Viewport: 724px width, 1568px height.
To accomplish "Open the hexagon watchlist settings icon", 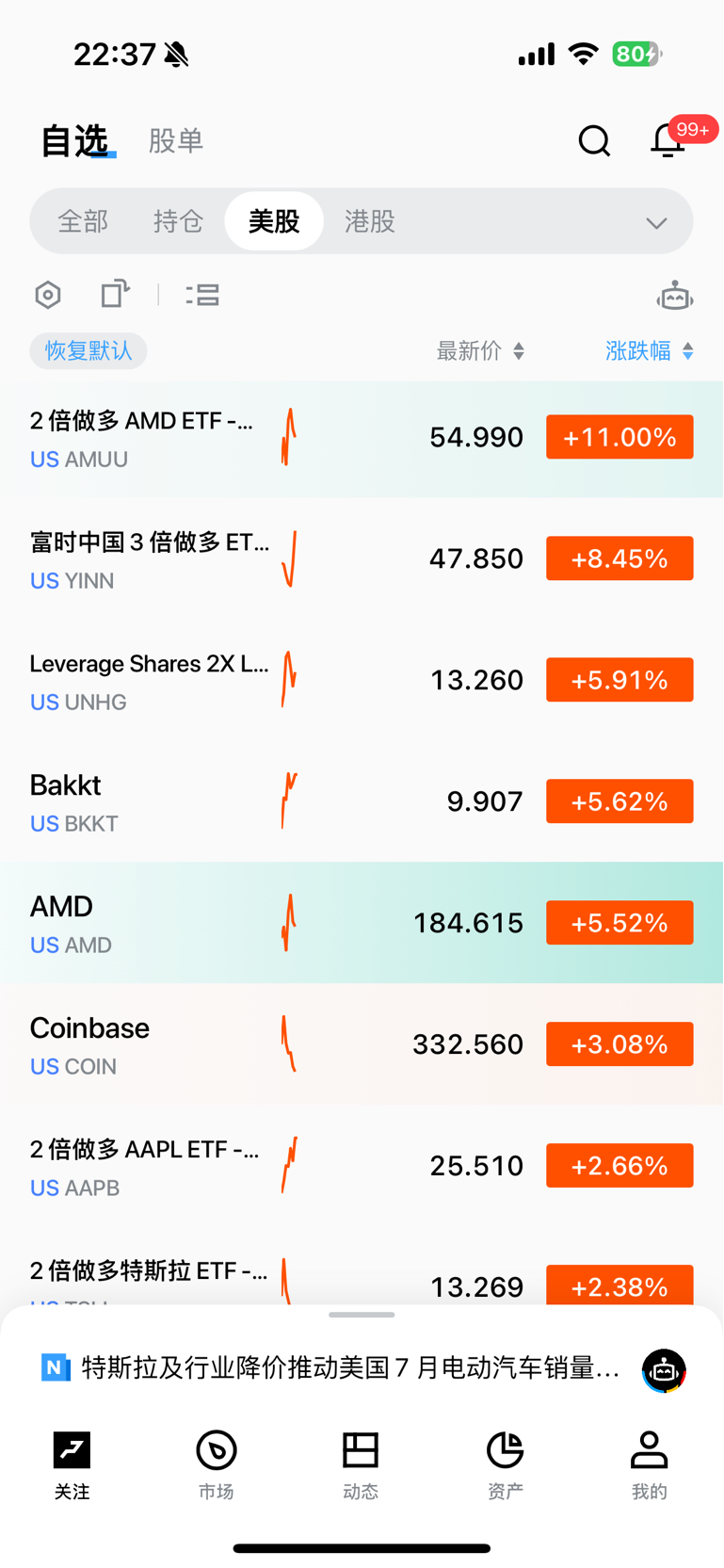I will [x=48, y=295].
